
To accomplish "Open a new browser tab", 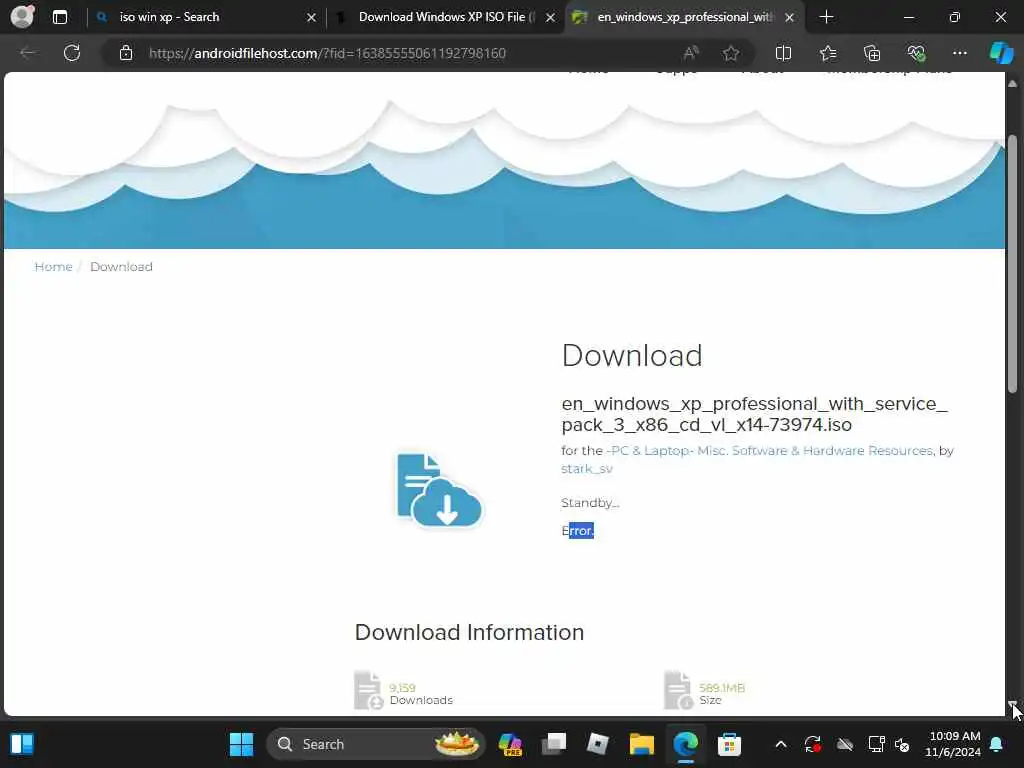I will (x=826, y=17).
